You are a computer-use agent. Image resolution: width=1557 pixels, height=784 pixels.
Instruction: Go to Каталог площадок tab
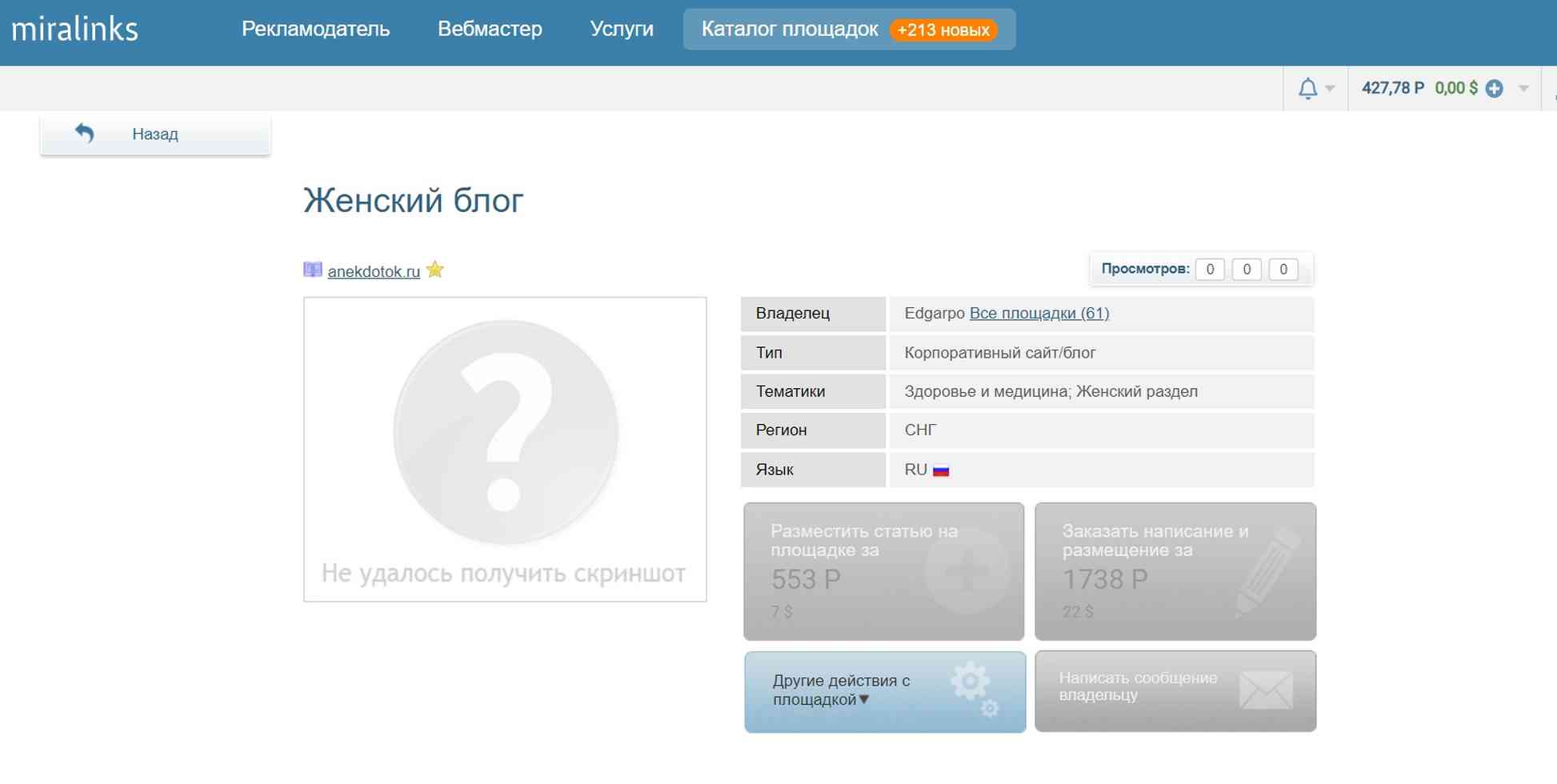coord(789,30)
